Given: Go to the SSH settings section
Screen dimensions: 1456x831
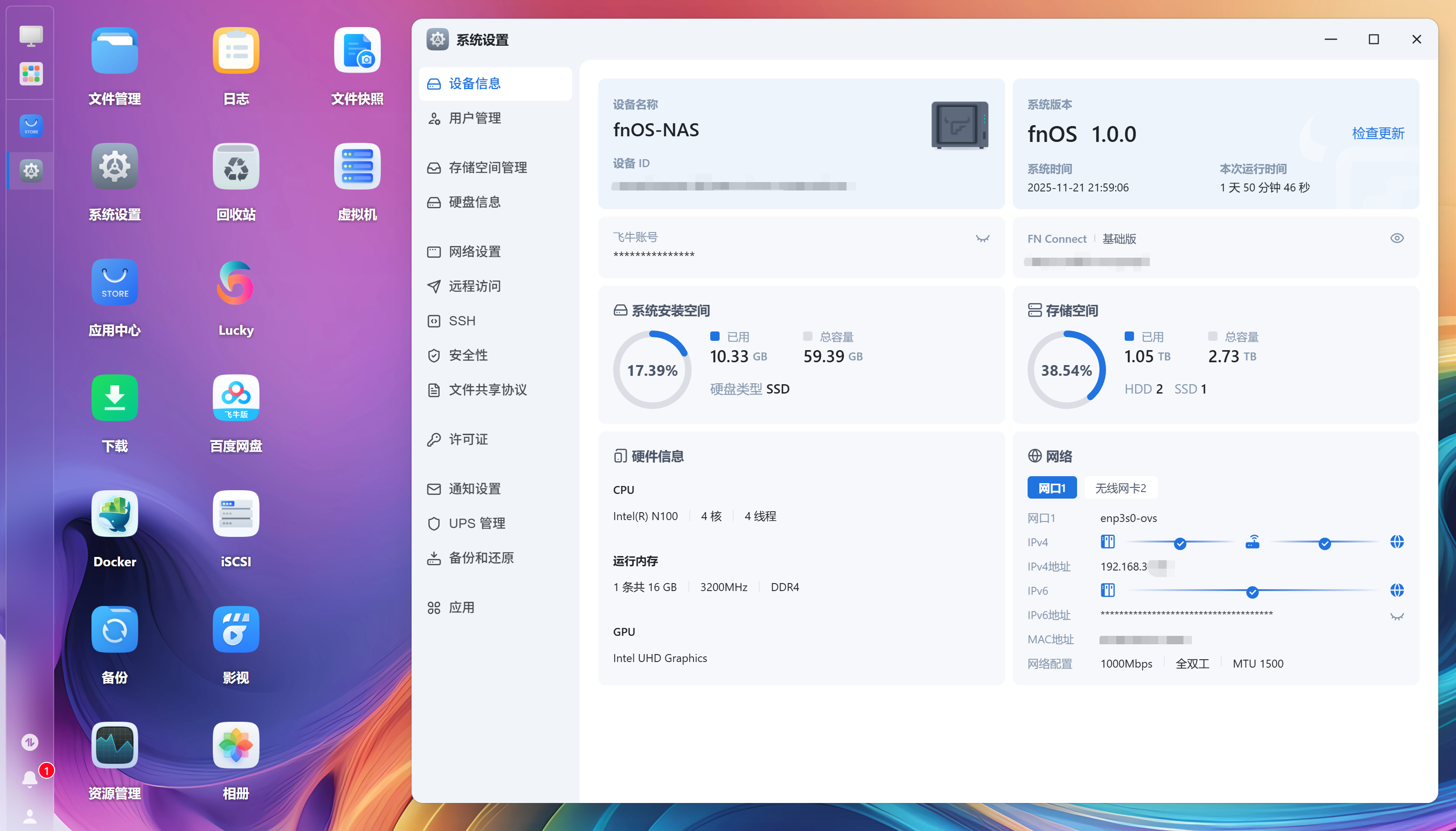Looking at the screenshot, I should (x=462, y=321).
